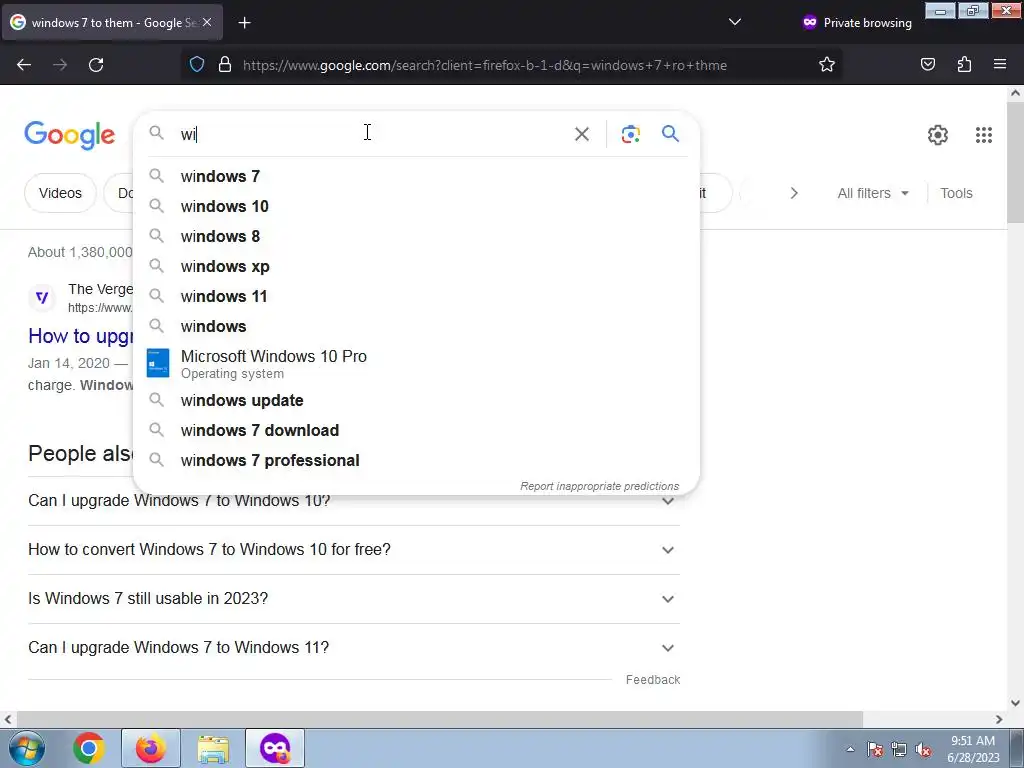Expand 'Can I upgrade Windows 7 to Windows 11?'
Image resolution: width=1024 pixels, height=768 pixels.
[354, 648]
